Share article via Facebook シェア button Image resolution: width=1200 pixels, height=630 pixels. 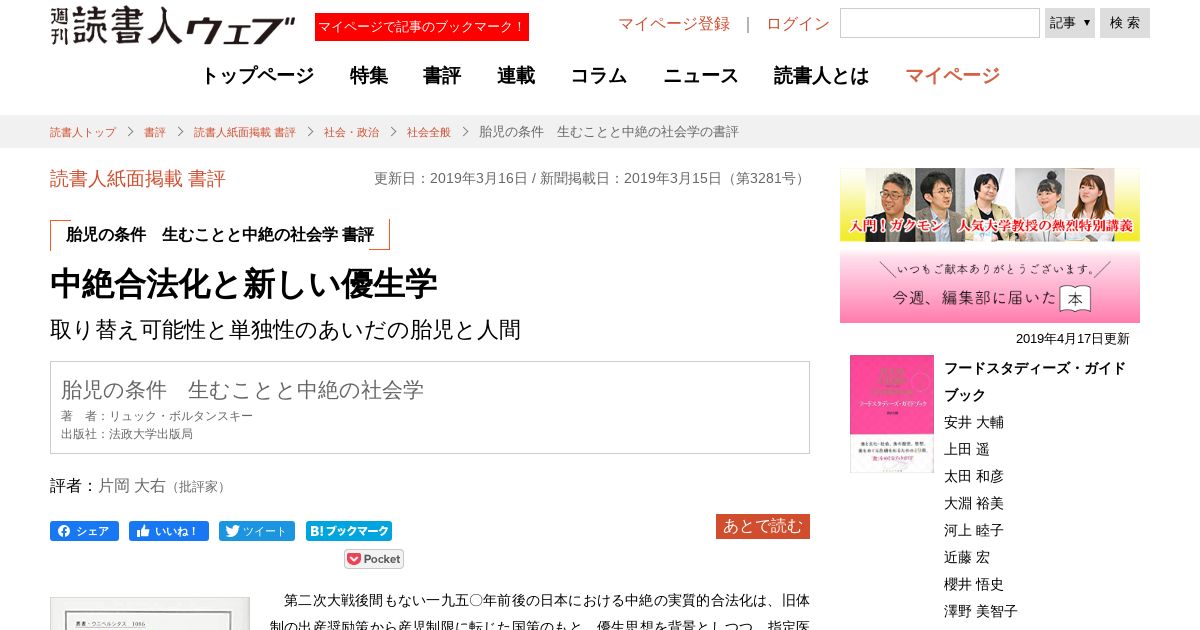pos(84,531)
